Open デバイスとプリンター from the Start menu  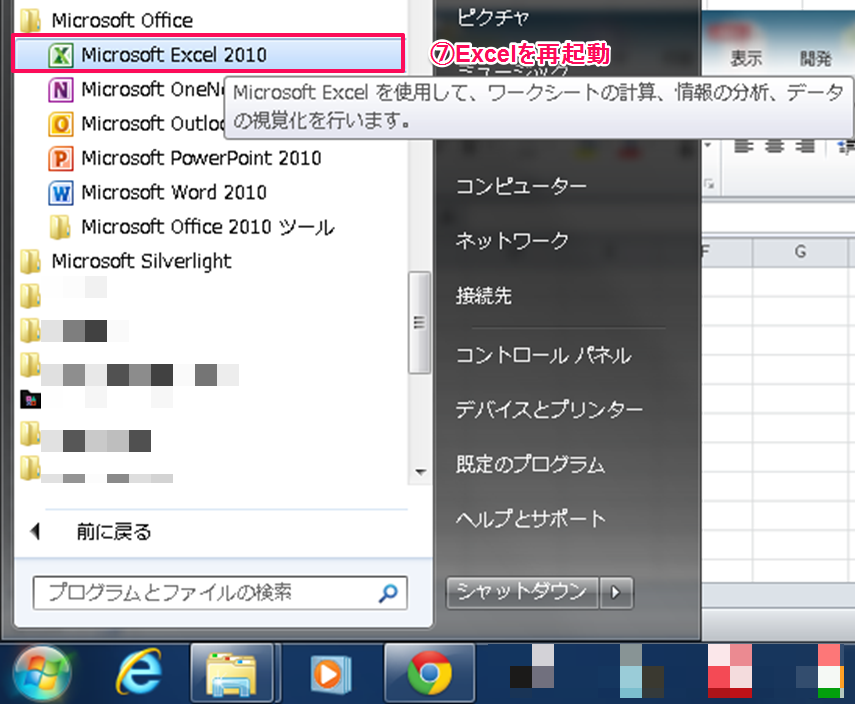(549, 410)
